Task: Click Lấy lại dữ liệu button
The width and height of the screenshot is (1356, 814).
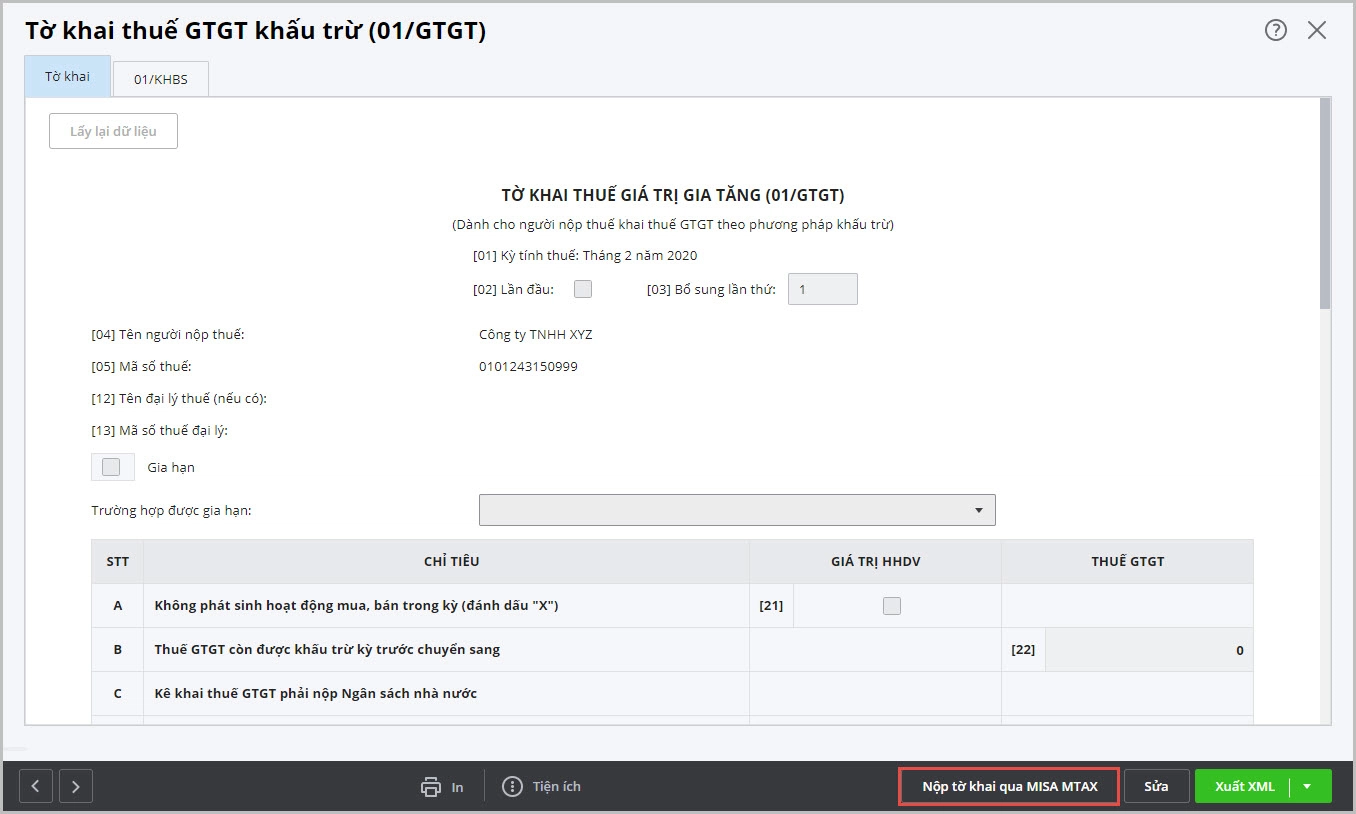Action: 113,131
